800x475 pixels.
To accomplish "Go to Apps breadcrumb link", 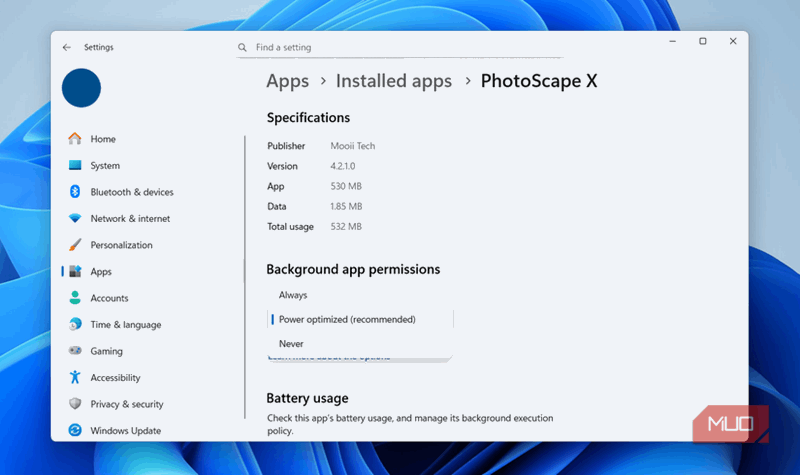I will [287, 81].
